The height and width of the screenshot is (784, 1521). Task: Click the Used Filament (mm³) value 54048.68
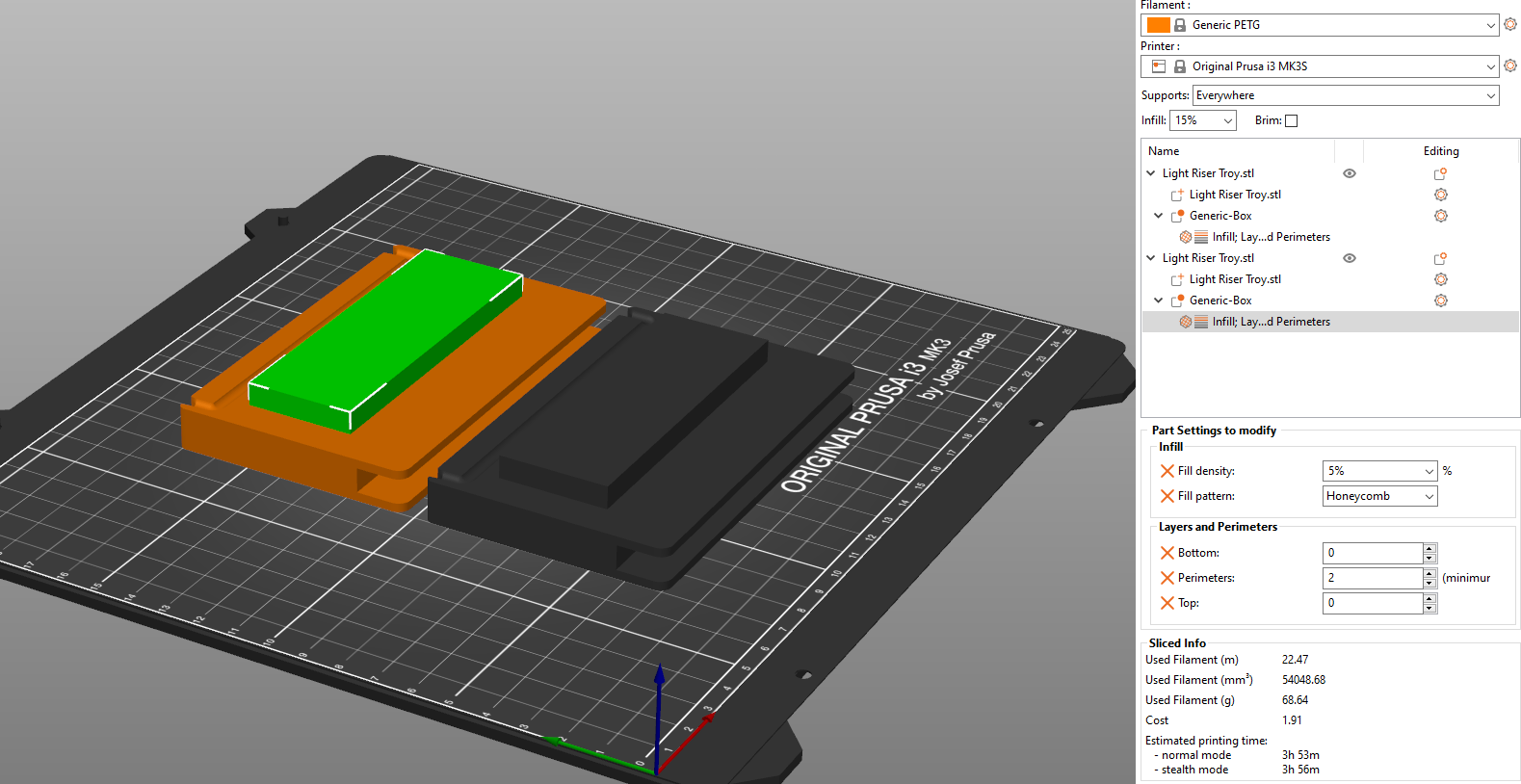tap(1303, 680)
